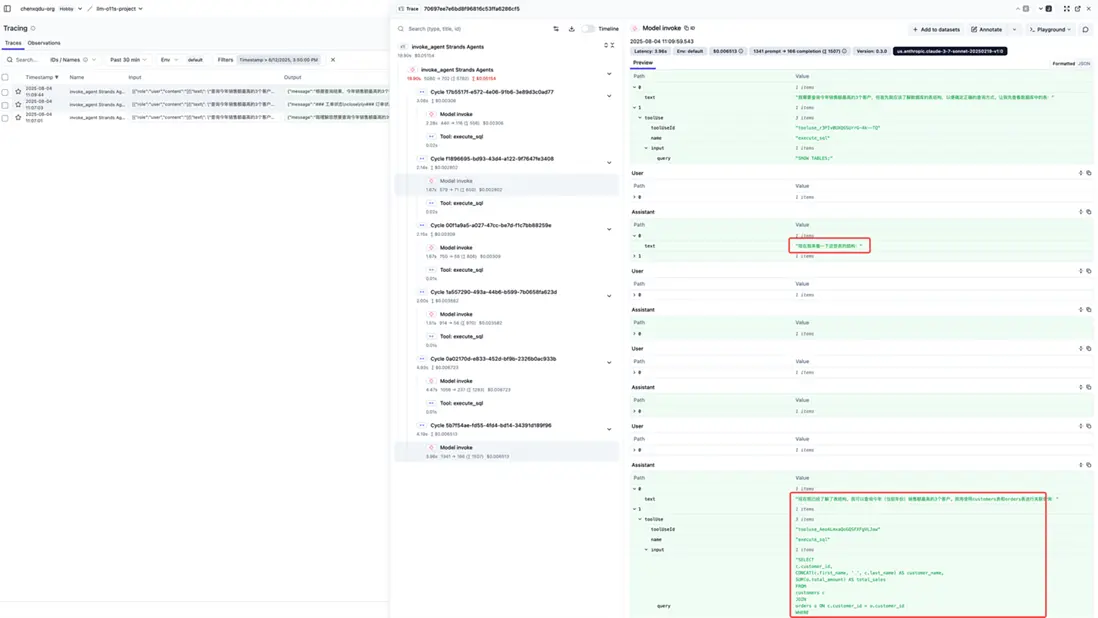Switch view to JSON format

tap(1084, 64)
